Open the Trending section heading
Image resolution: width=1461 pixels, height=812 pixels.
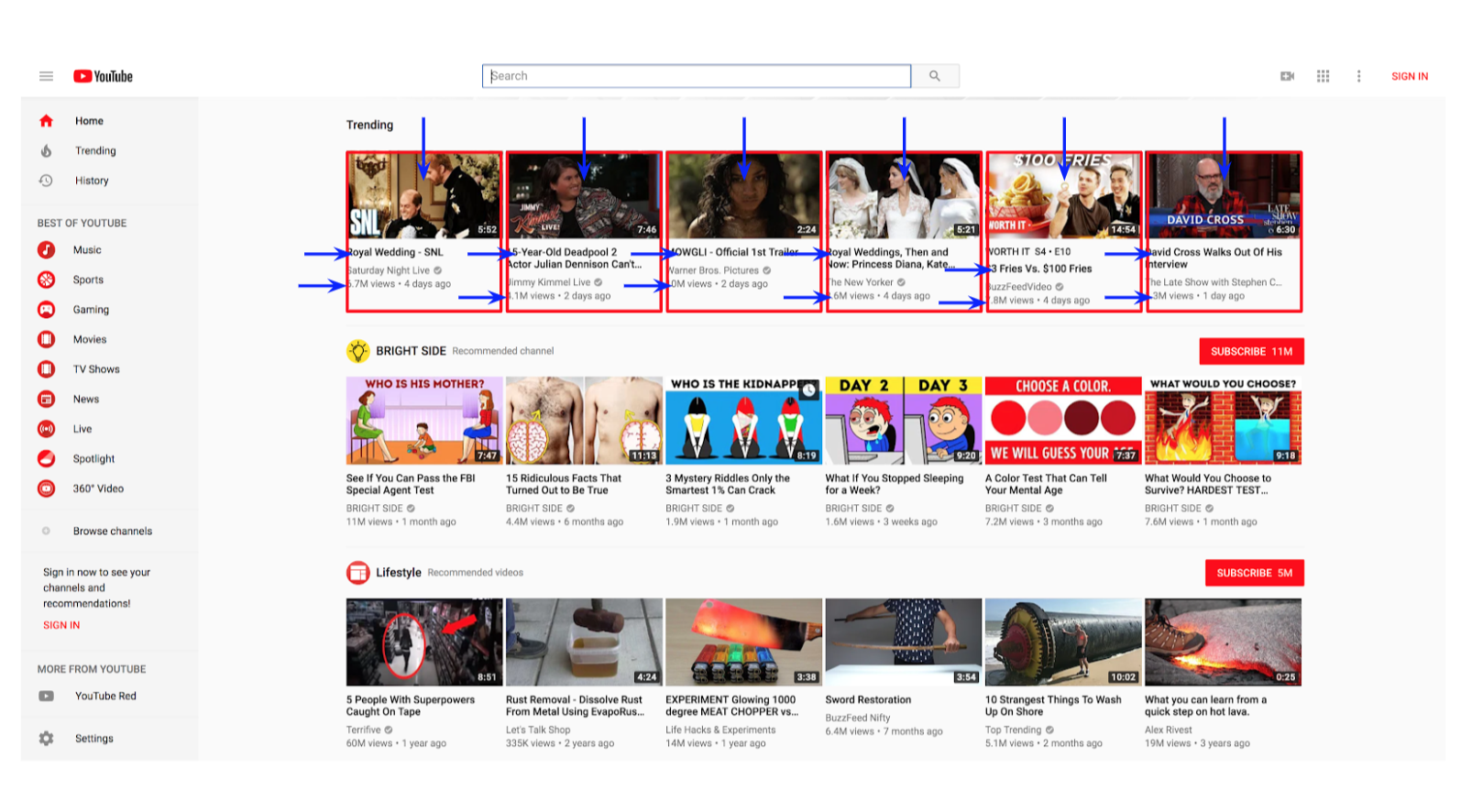click(369, 125)
